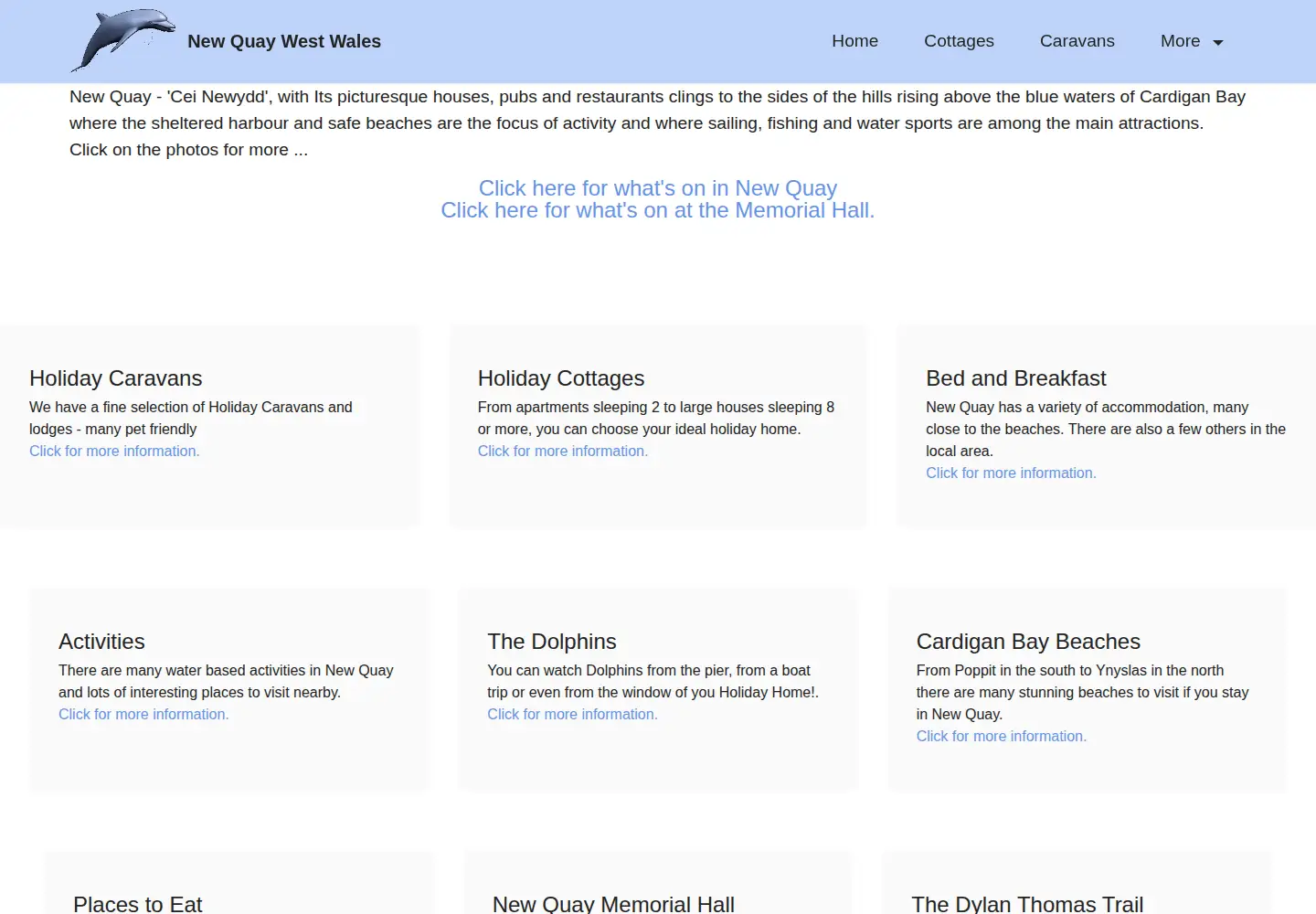Select the Cardigan Bay Beaches heading
Image resolution: width=1316 pixels, height=914 pixels.
[1028, 642]
